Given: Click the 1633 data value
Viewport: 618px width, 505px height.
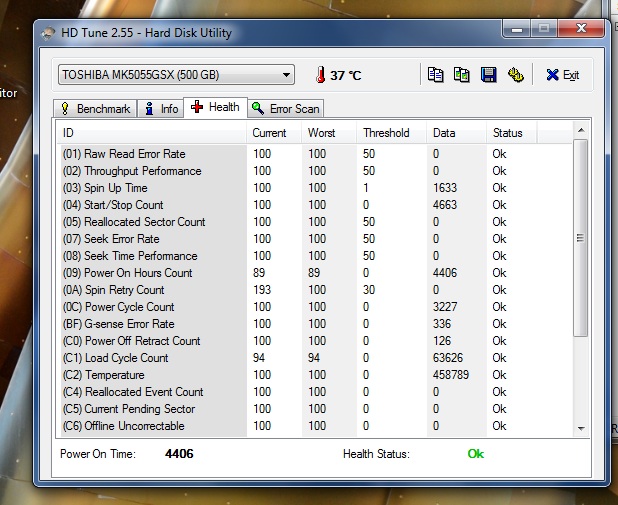Looking at the screenshot, I should click(x=445, y=188).
